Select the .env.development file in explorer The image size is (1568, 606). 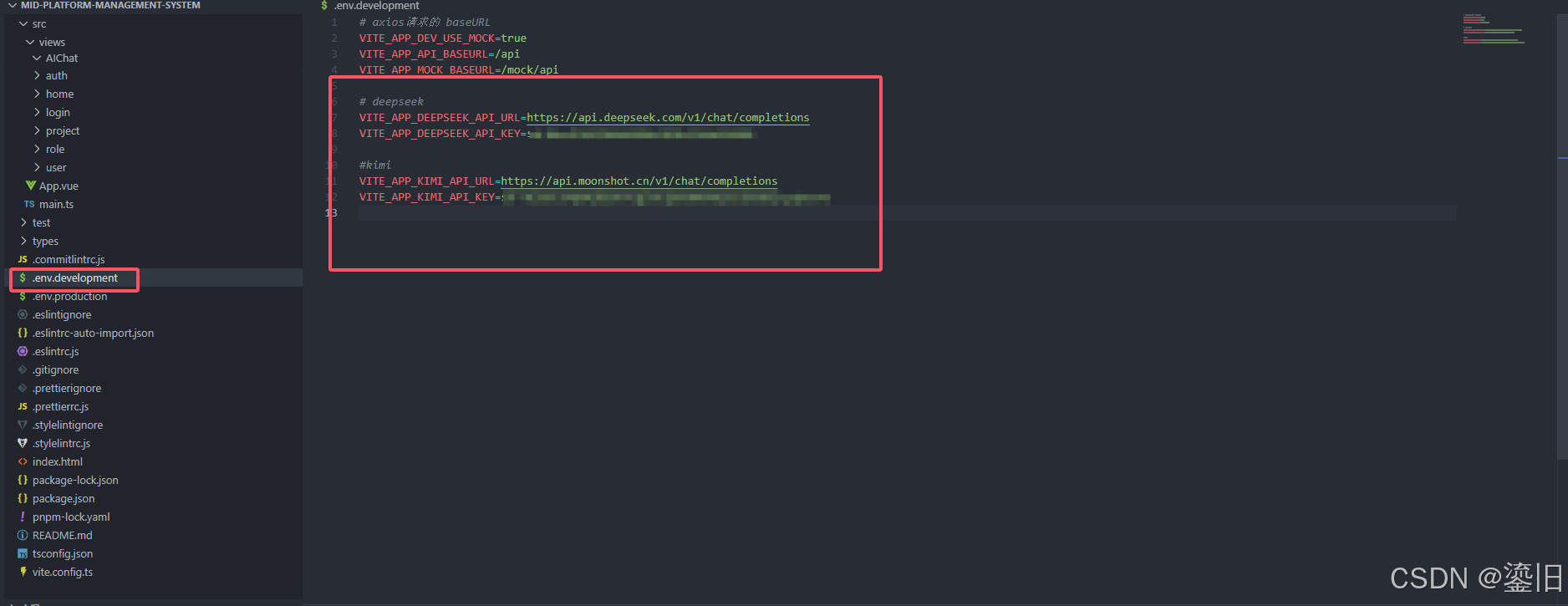[75, 278]
